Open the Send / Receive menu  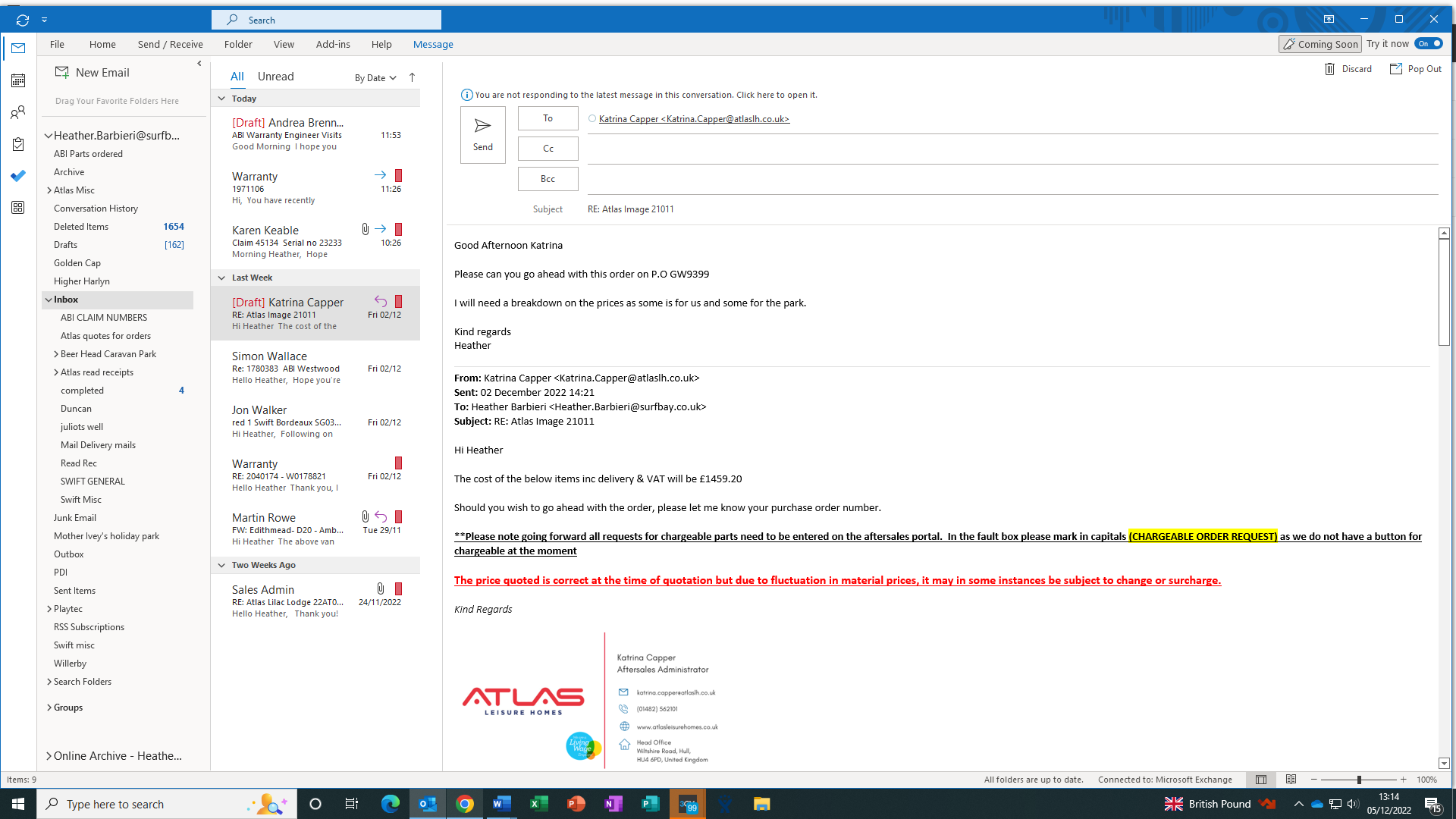point(170,45)
